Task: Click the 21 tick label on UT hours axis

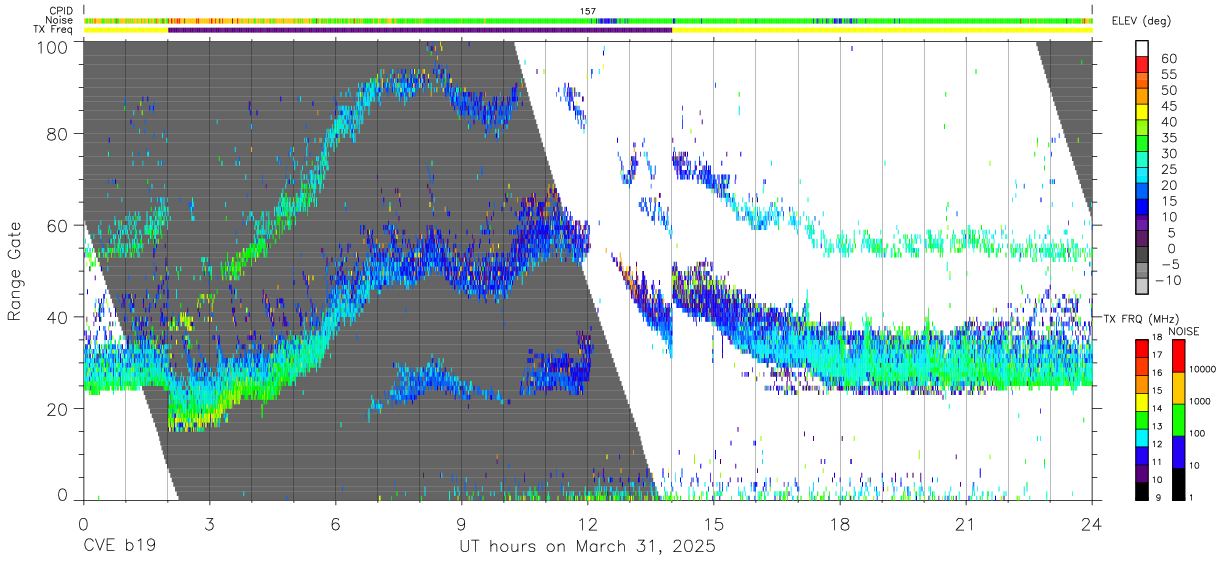Action: pyautogui.click(x=966, y=523)
